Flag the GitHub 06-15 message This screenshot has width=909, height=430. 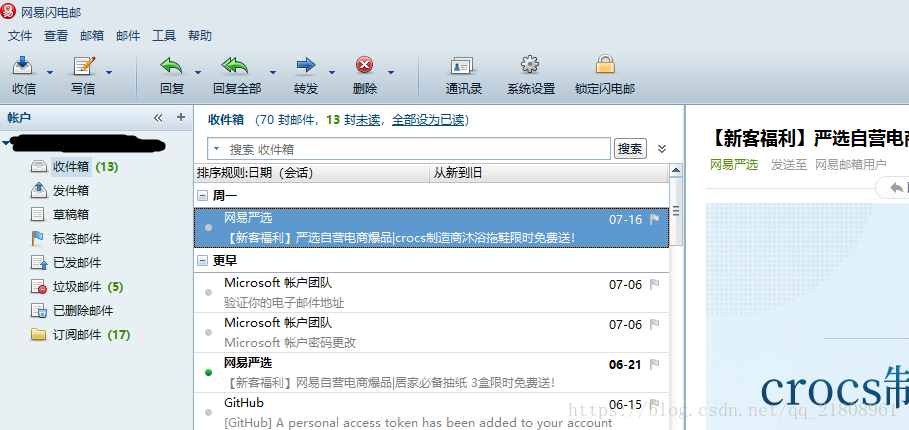(655, 404)
